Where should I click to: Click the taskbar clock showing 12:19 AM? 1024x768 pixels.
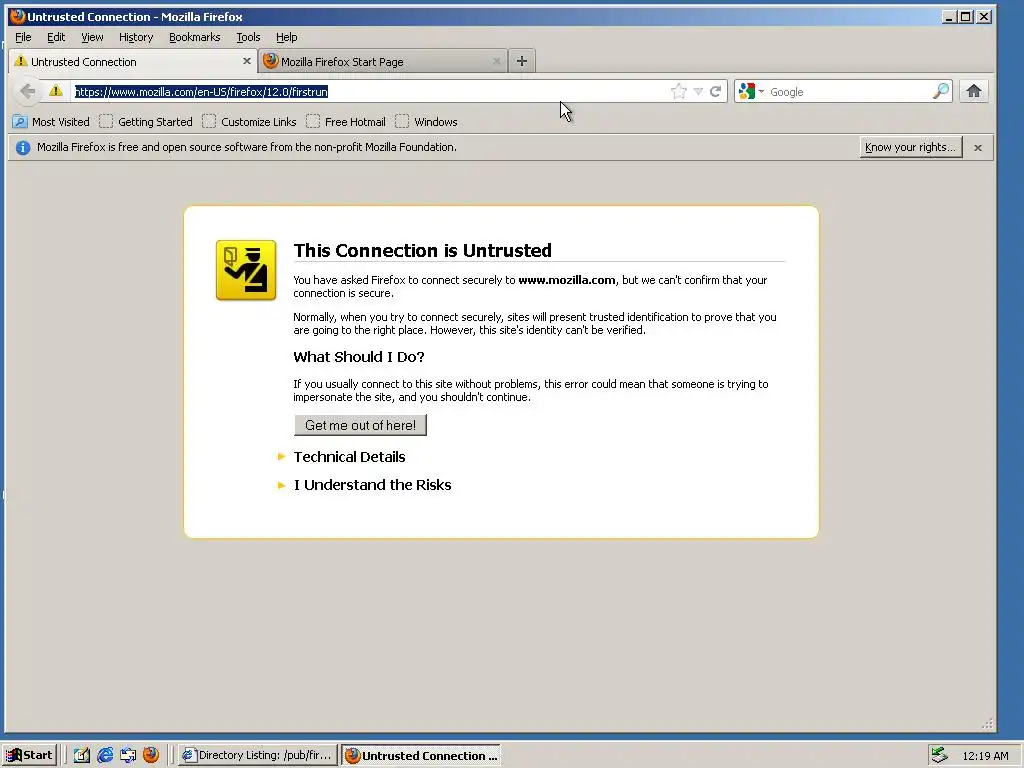click(985, 756)
